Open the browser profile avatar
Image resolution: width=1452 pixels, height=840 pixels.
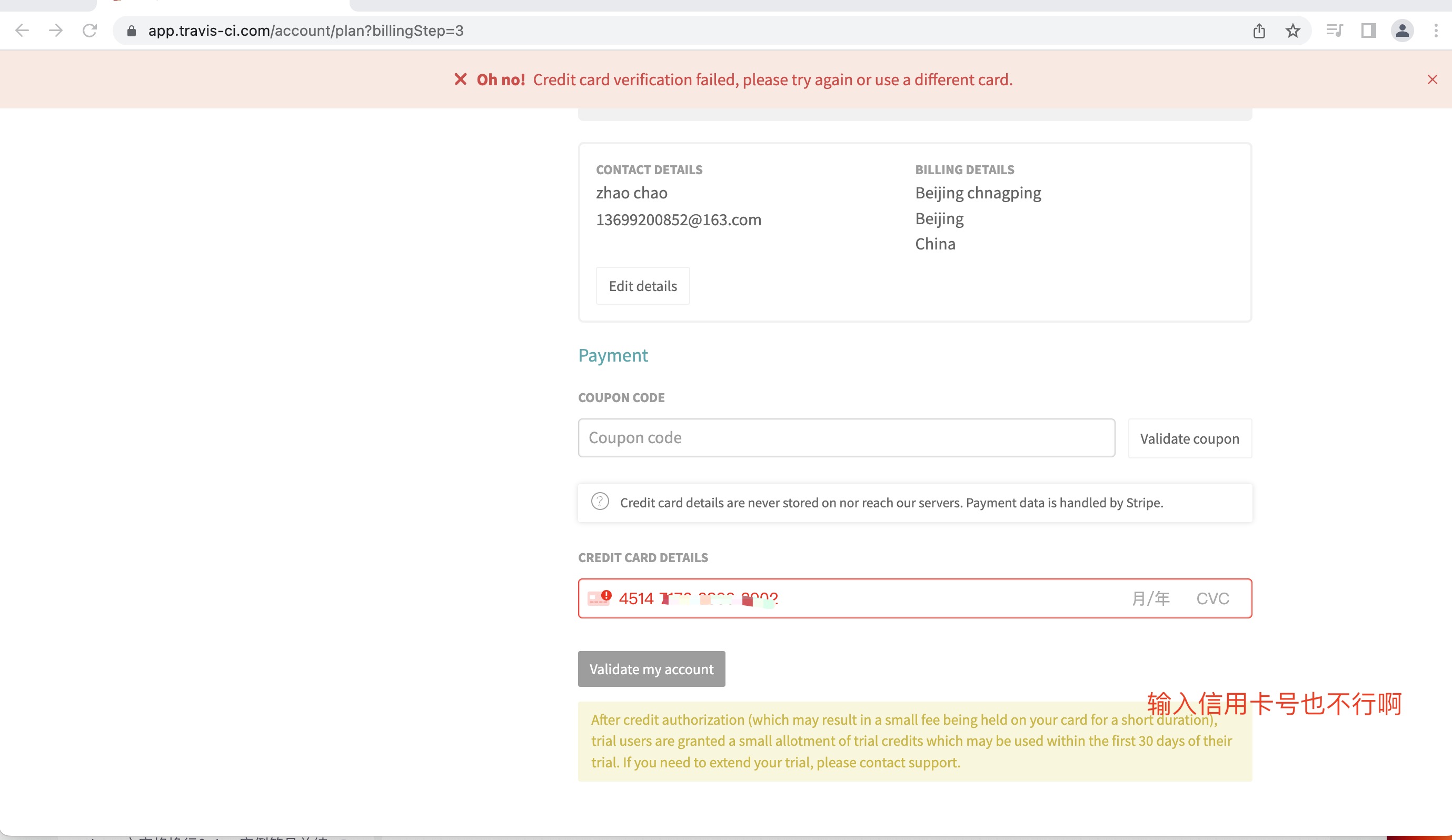(1403, 31)
